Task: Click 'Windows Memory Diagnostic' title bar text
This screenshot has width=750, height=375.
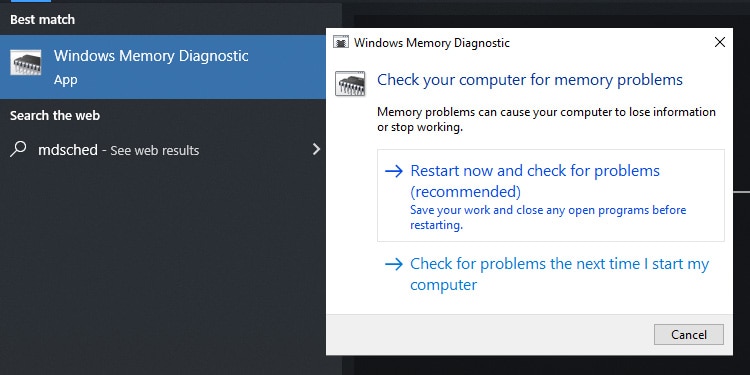Action: tap(432, 43)
